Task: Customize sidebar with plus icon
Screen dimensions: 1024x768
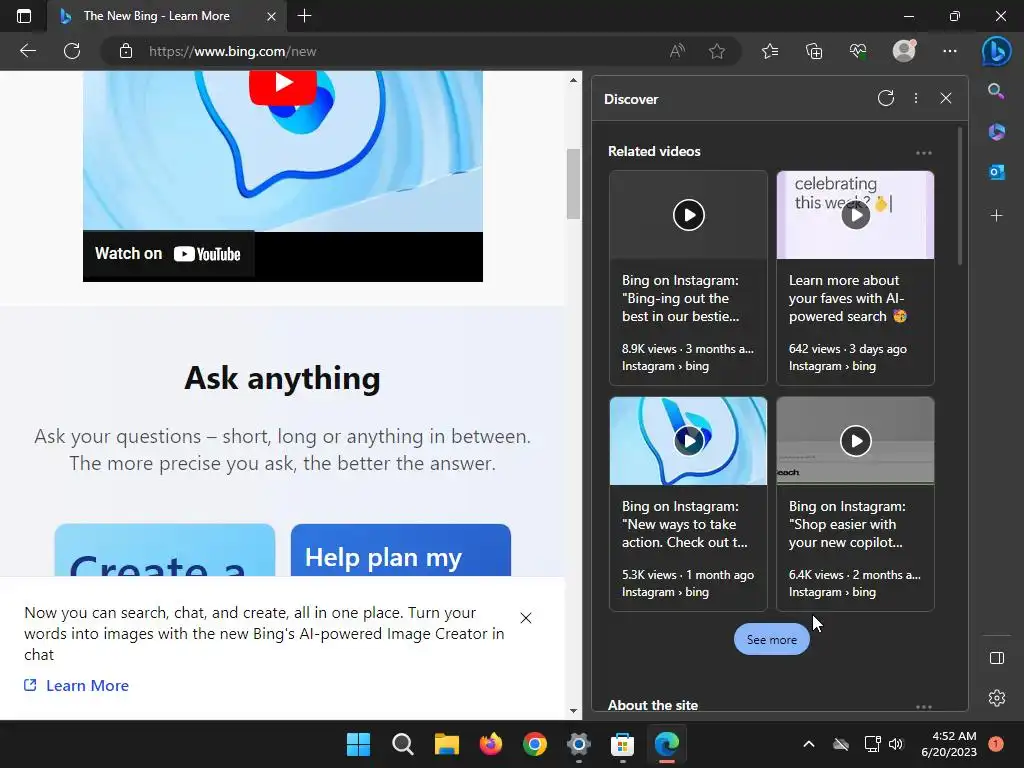Action: coord(997,216)
